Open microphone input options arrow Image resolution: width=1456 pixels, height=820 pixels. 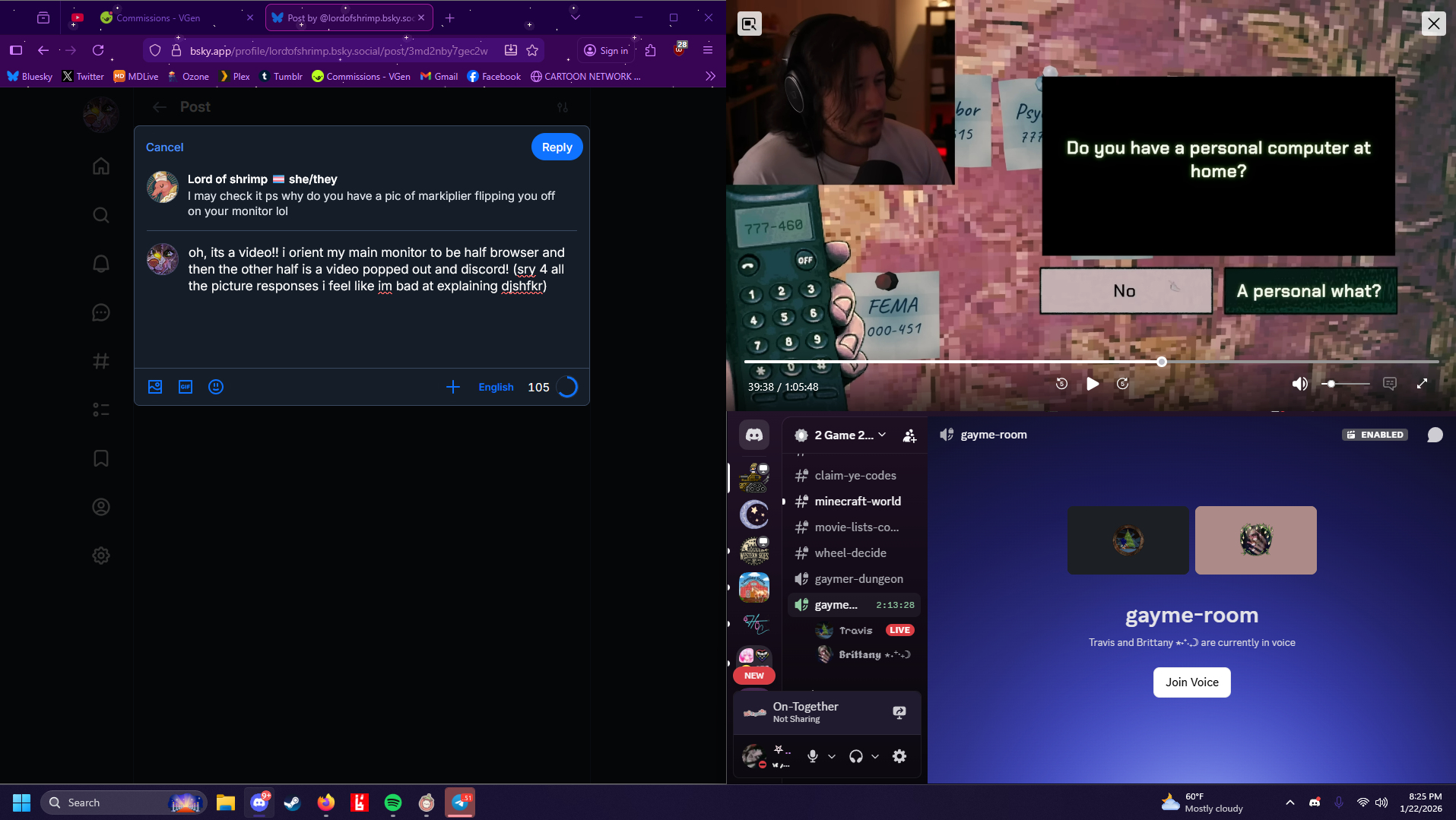(832, 756)
